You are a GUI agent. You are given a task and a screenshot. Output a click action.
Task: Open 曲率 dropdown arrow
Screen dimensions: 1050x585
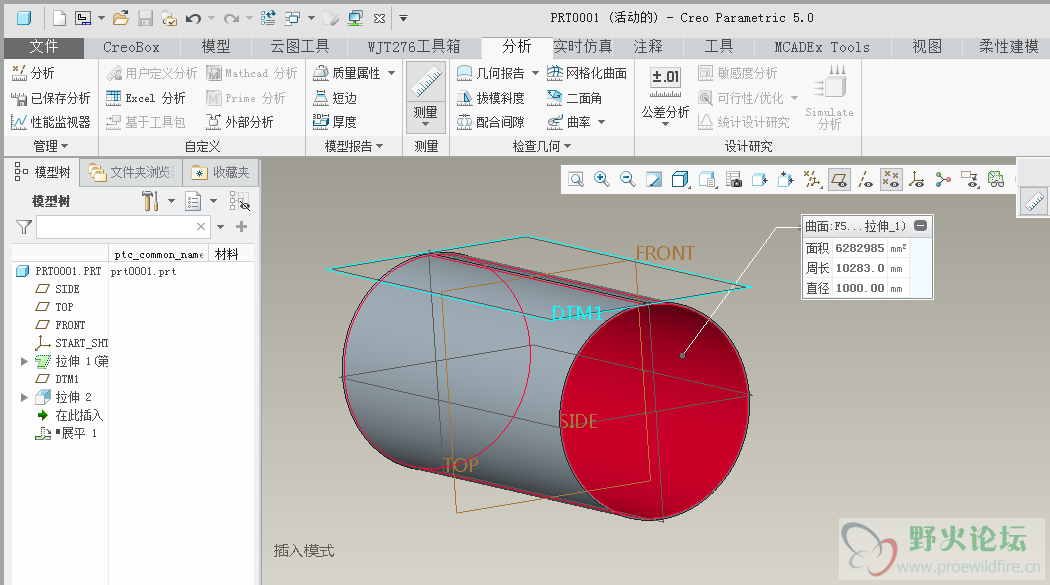[x=601, y=122]
